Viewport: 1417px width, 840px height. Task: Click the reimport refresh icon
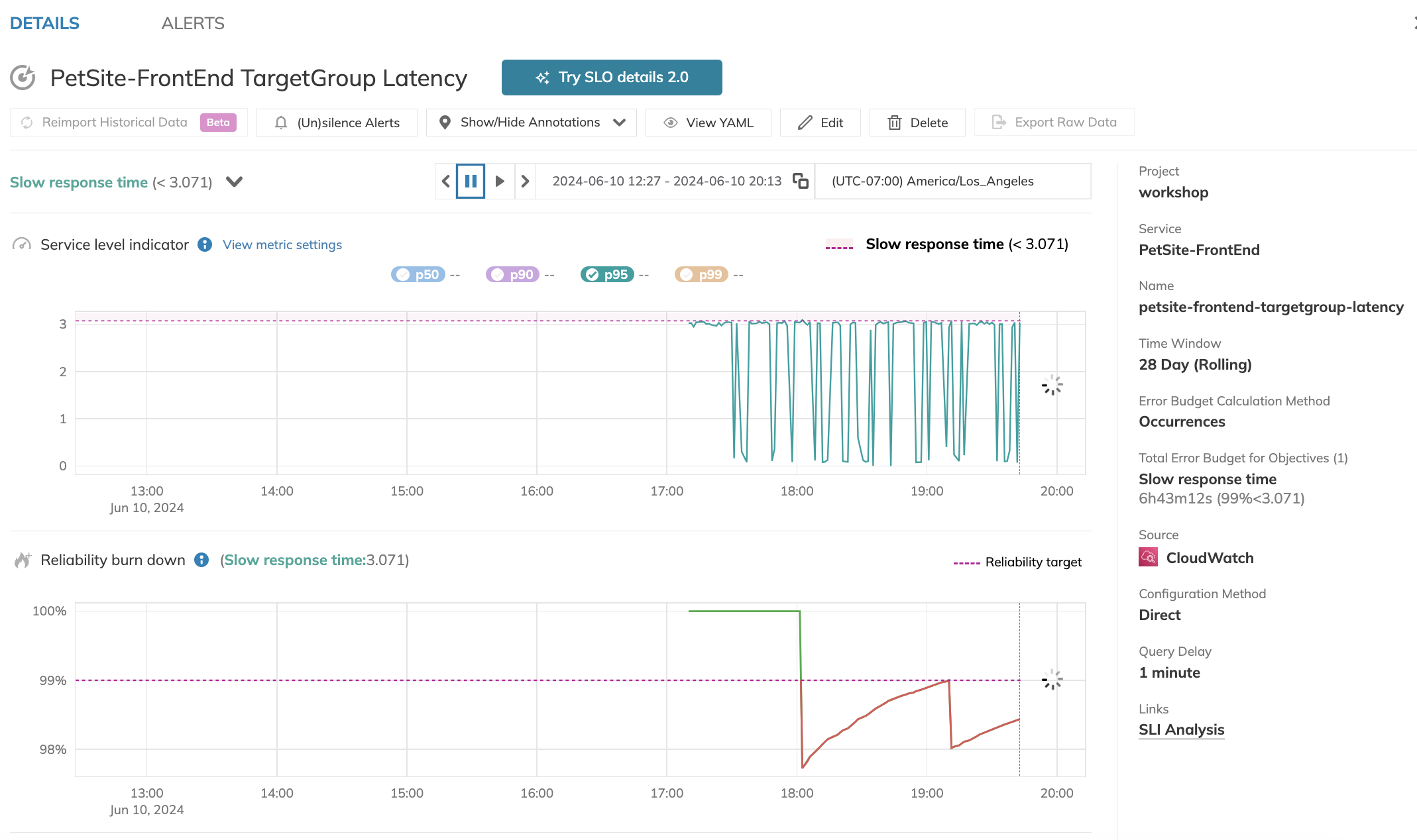coord(27,123)
